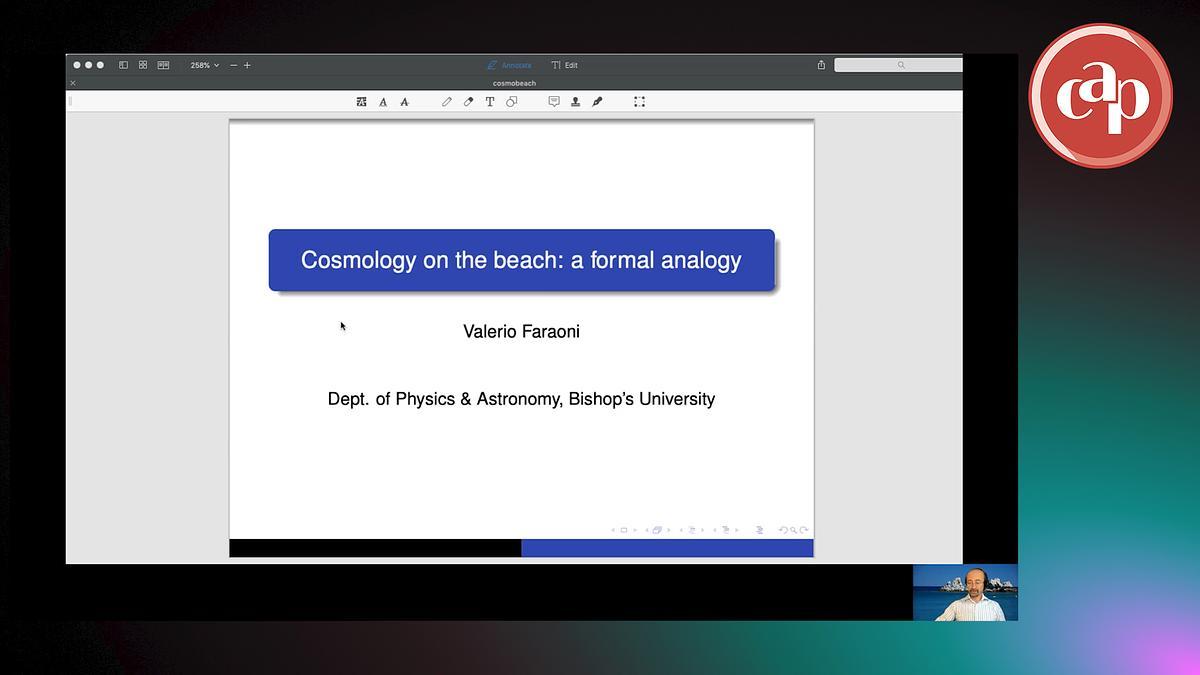This screenshot has height=675, width=1200.
Task: Switch to Edit mode
Action: pos(565,65)
